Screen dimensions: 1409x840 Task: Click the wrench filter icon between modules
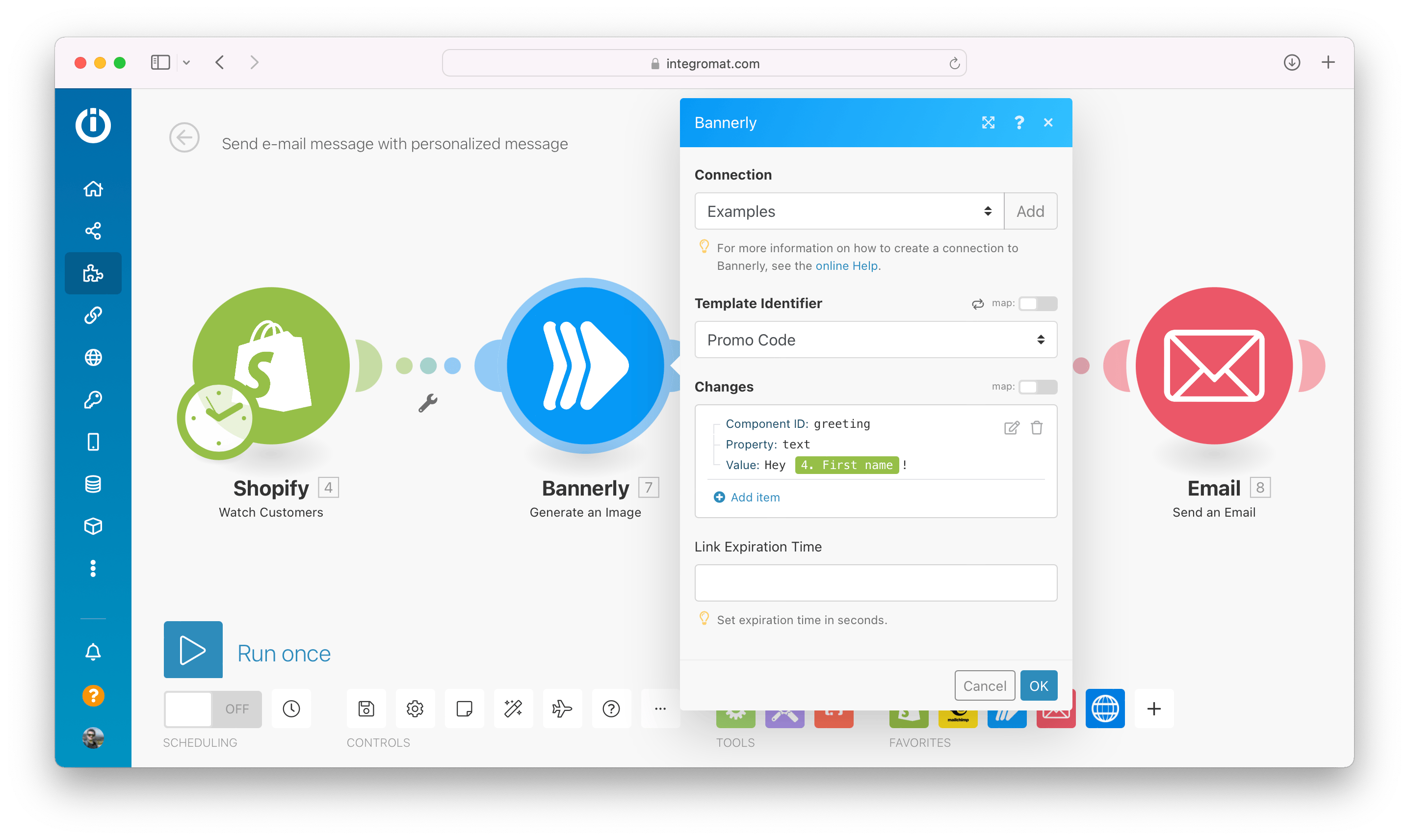(x=428, y=403)
